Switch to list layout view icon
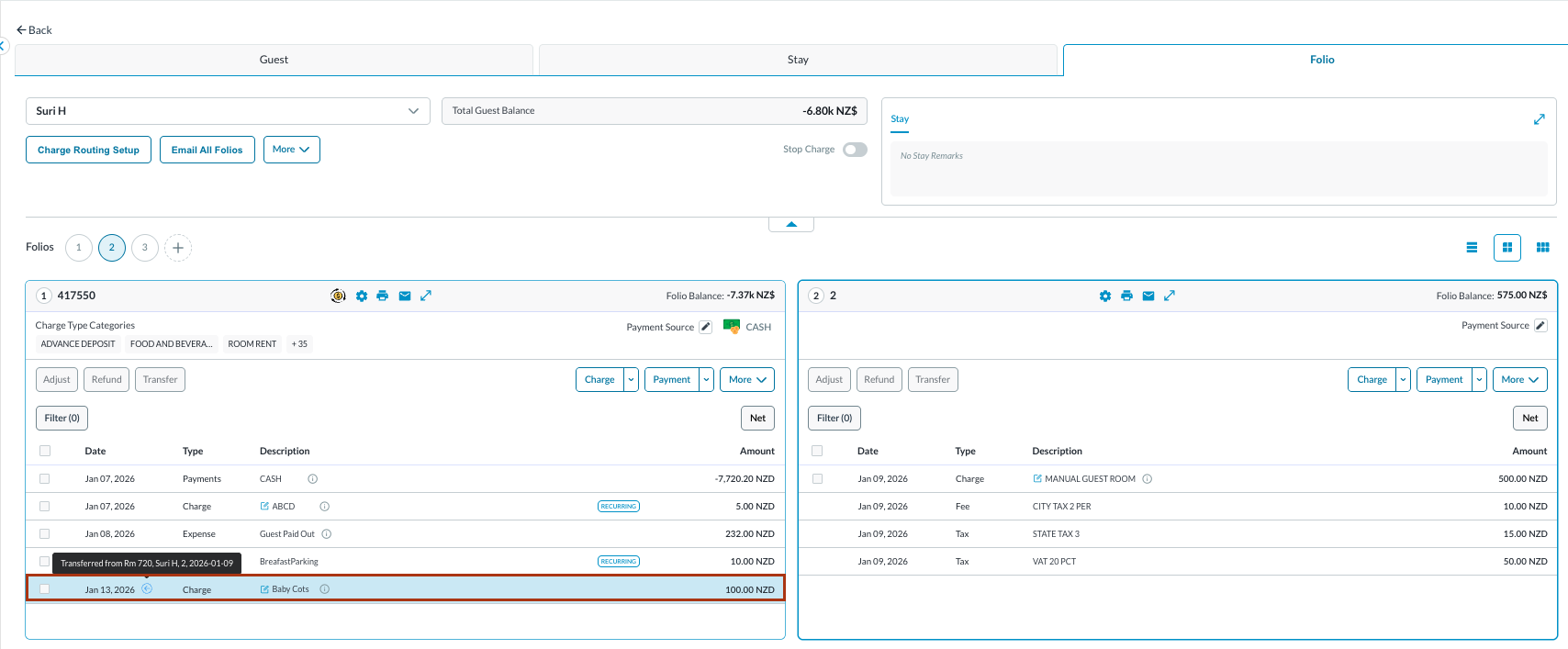This screenshot has height=649, width=1568. point(1472,247)
